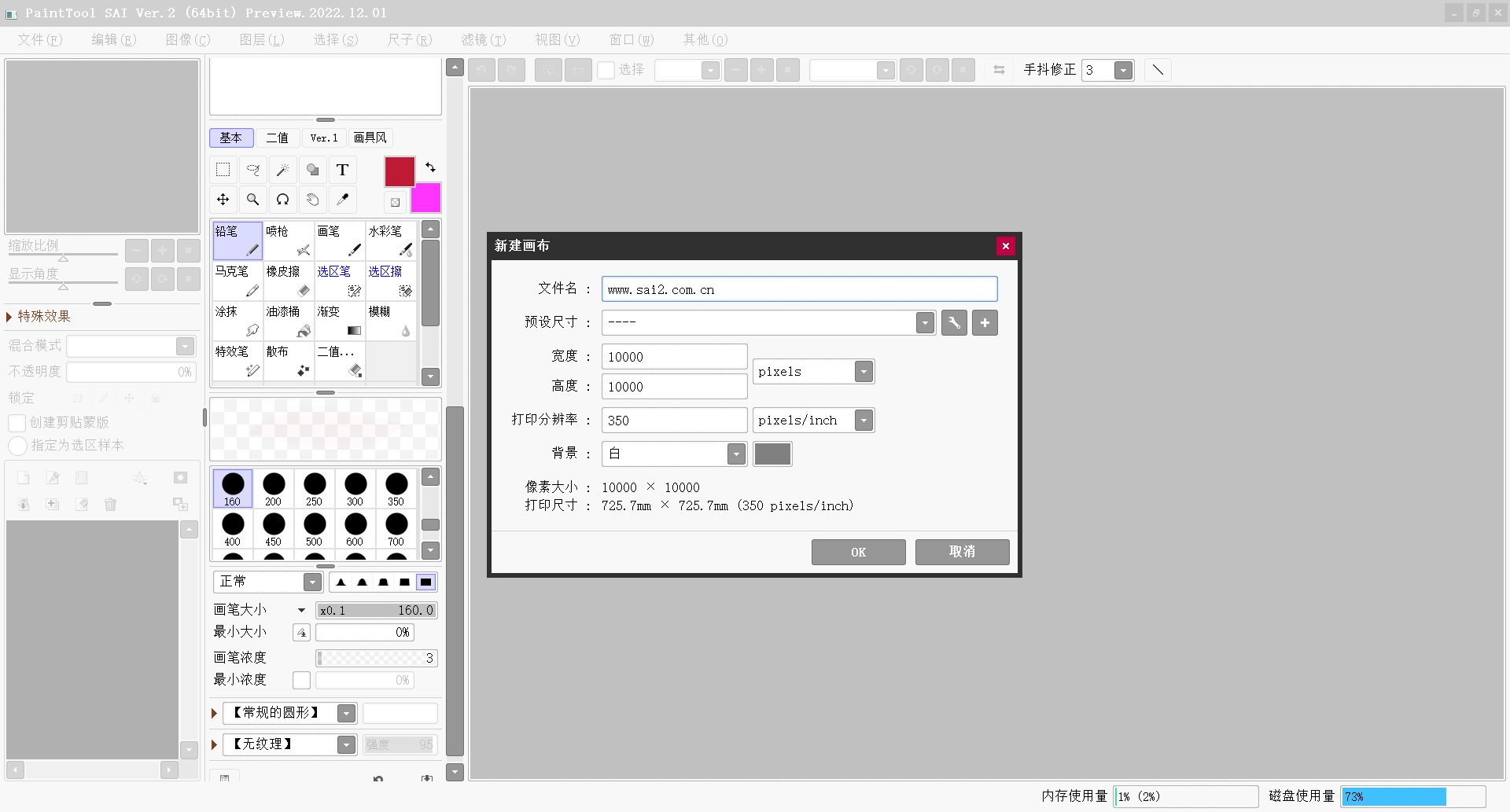The image size is (1510, 812).
Task: Click the magenta background color swatch
Action: point(426,198)
